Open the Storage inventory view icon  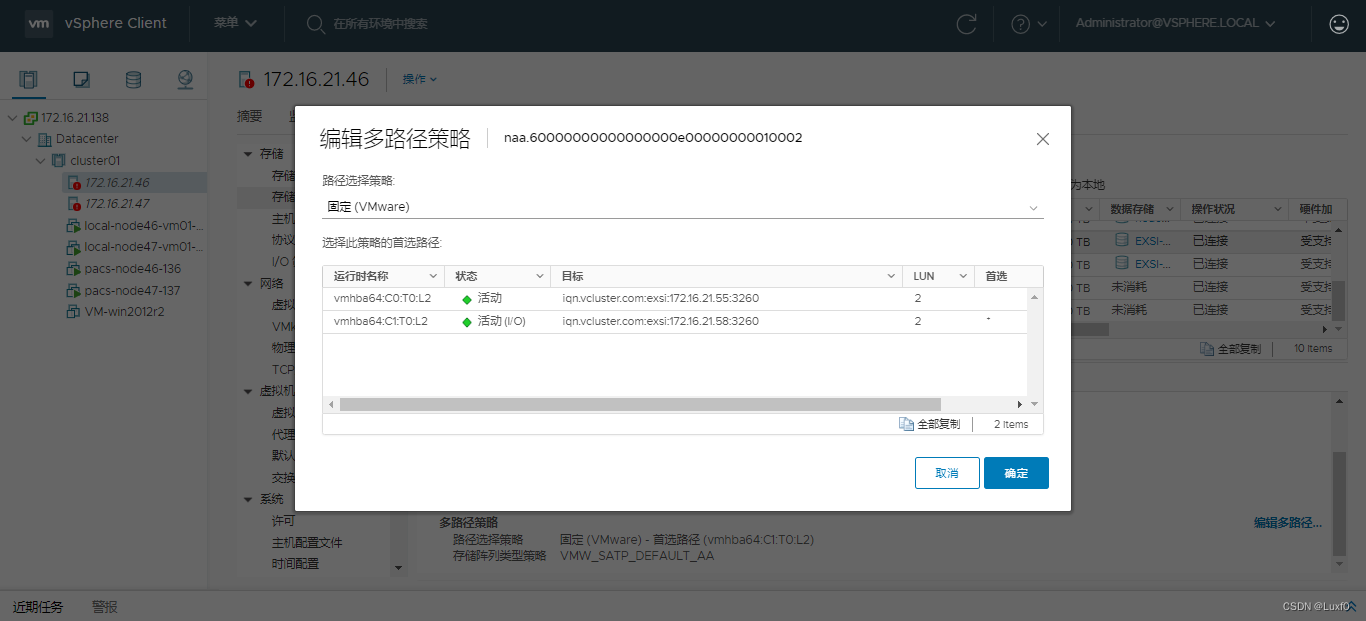tap(133, 80)
